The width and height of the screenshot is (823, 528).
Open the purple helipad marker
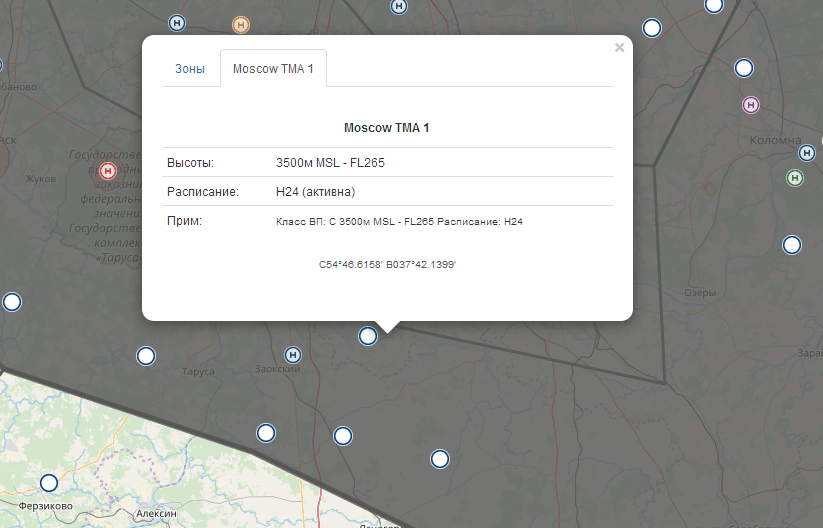[751, 105]
